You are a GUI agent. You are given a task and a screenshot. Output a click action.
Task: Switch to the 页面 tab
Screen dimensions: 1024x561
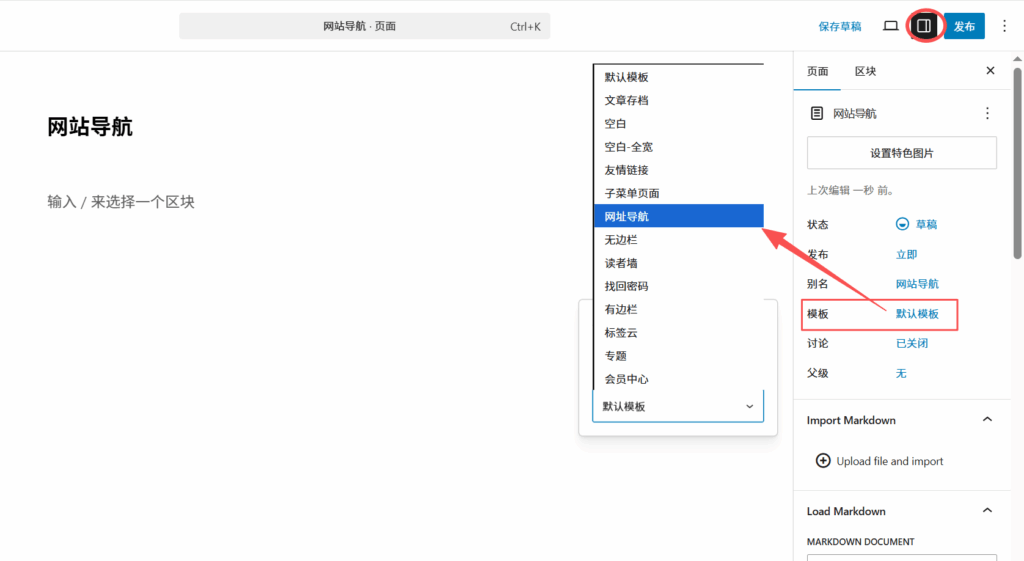(818, 71)
